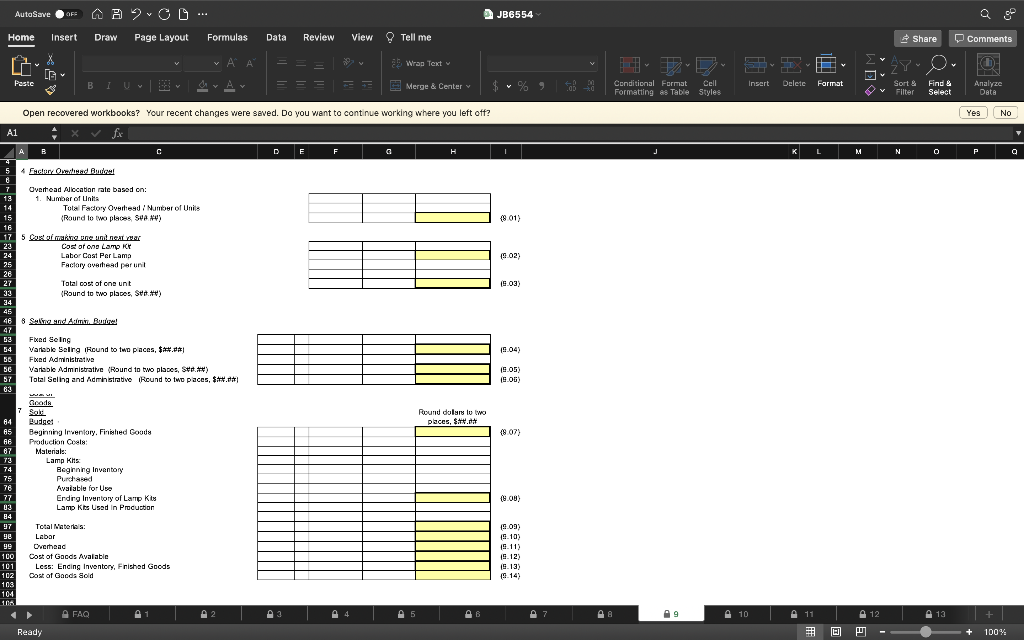Switch to the Data tab
Screen dimensions: 1024x640
pyautogui.click(x=276, y=37)
